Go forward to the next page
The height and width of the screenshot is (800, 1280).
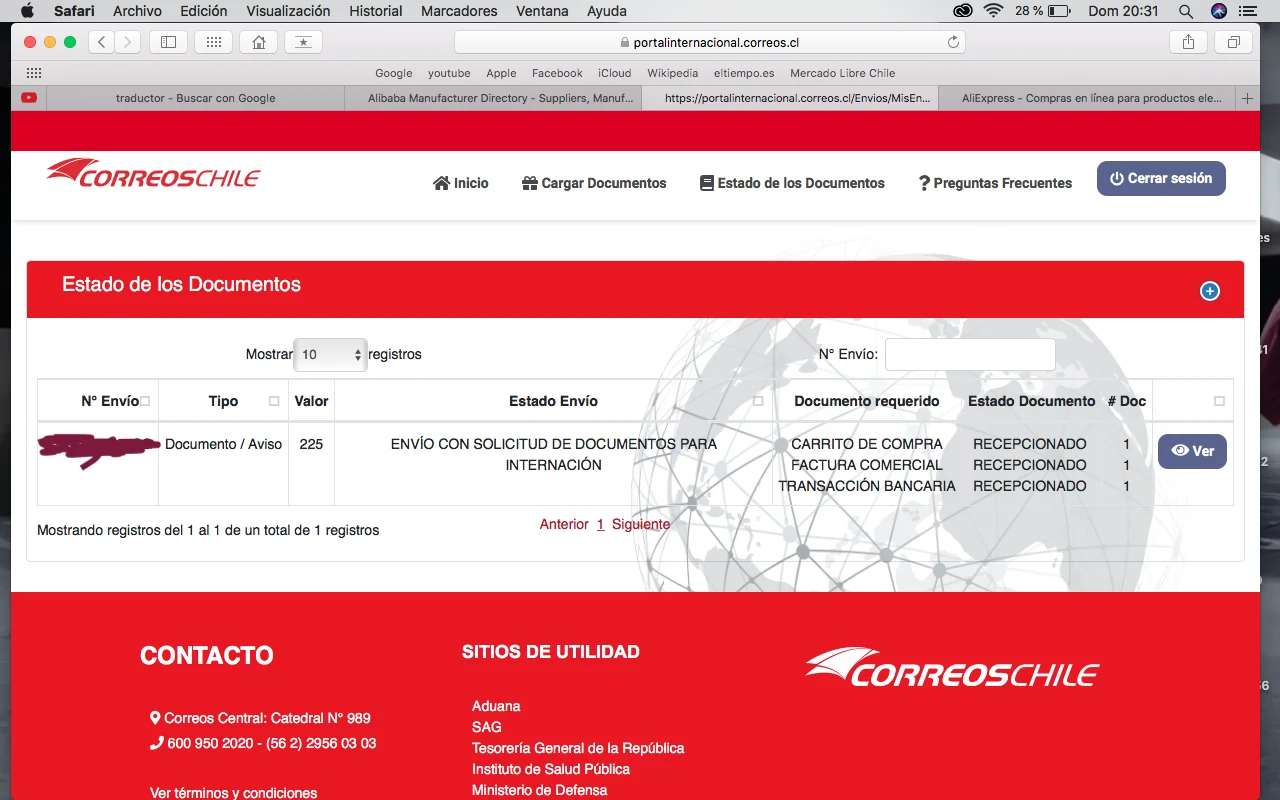[127, 42]
